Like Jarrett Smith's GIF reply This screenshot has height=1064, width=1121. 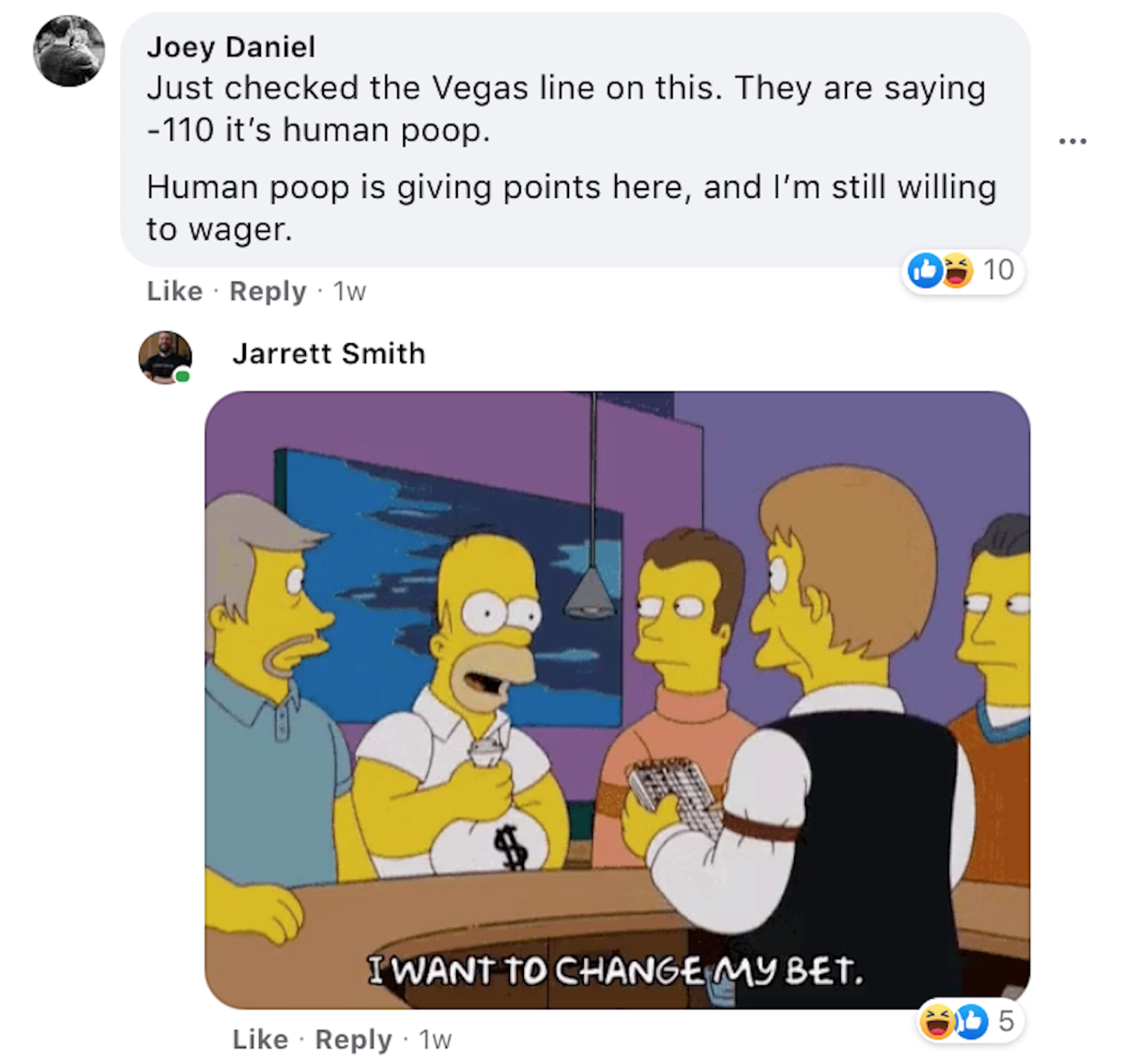tap(260, 1039)
